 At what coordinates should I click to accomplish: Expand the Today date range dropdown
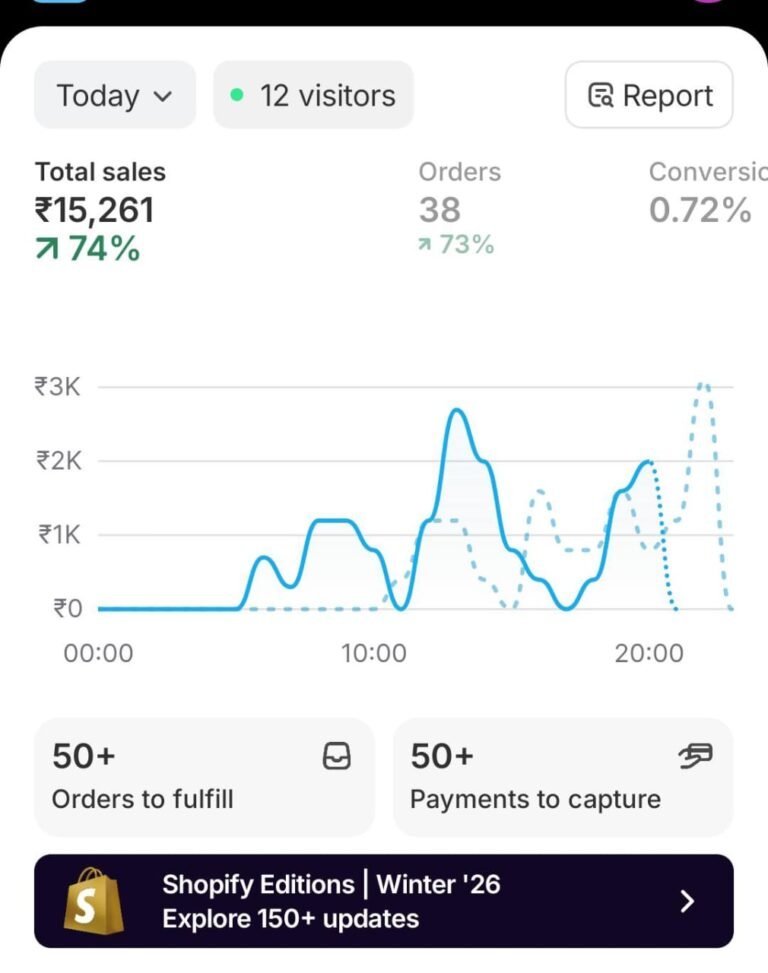pos(115,96)
